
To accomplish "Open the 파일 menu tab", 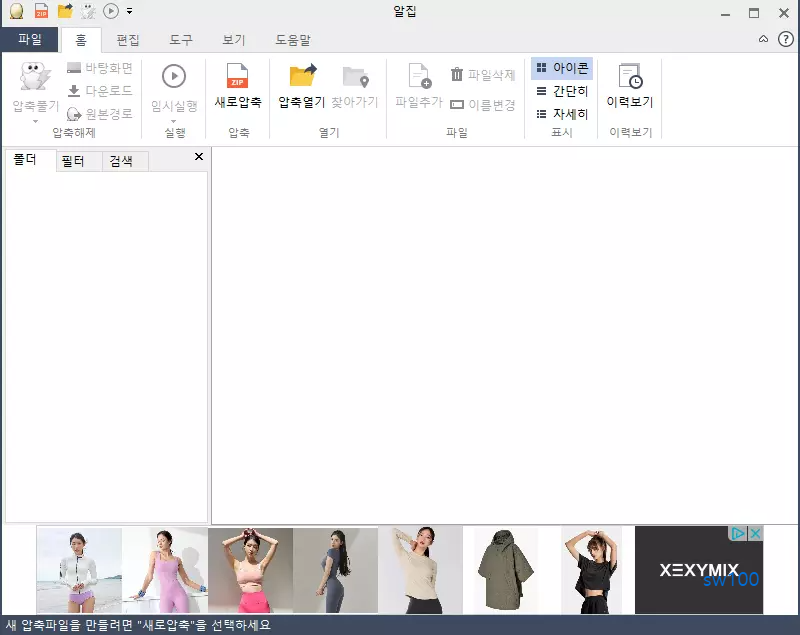I will pyautogui.click(x=29, y=39).
